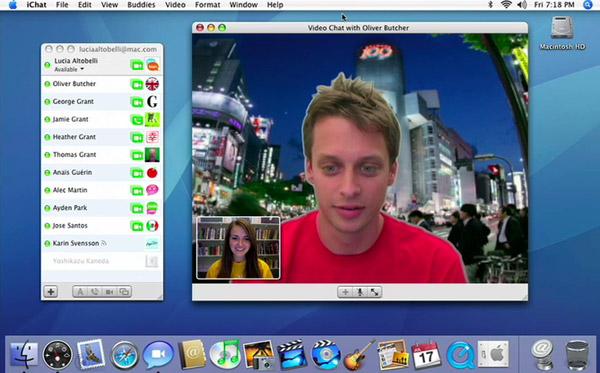Open the Apple menu

(13, 5)
